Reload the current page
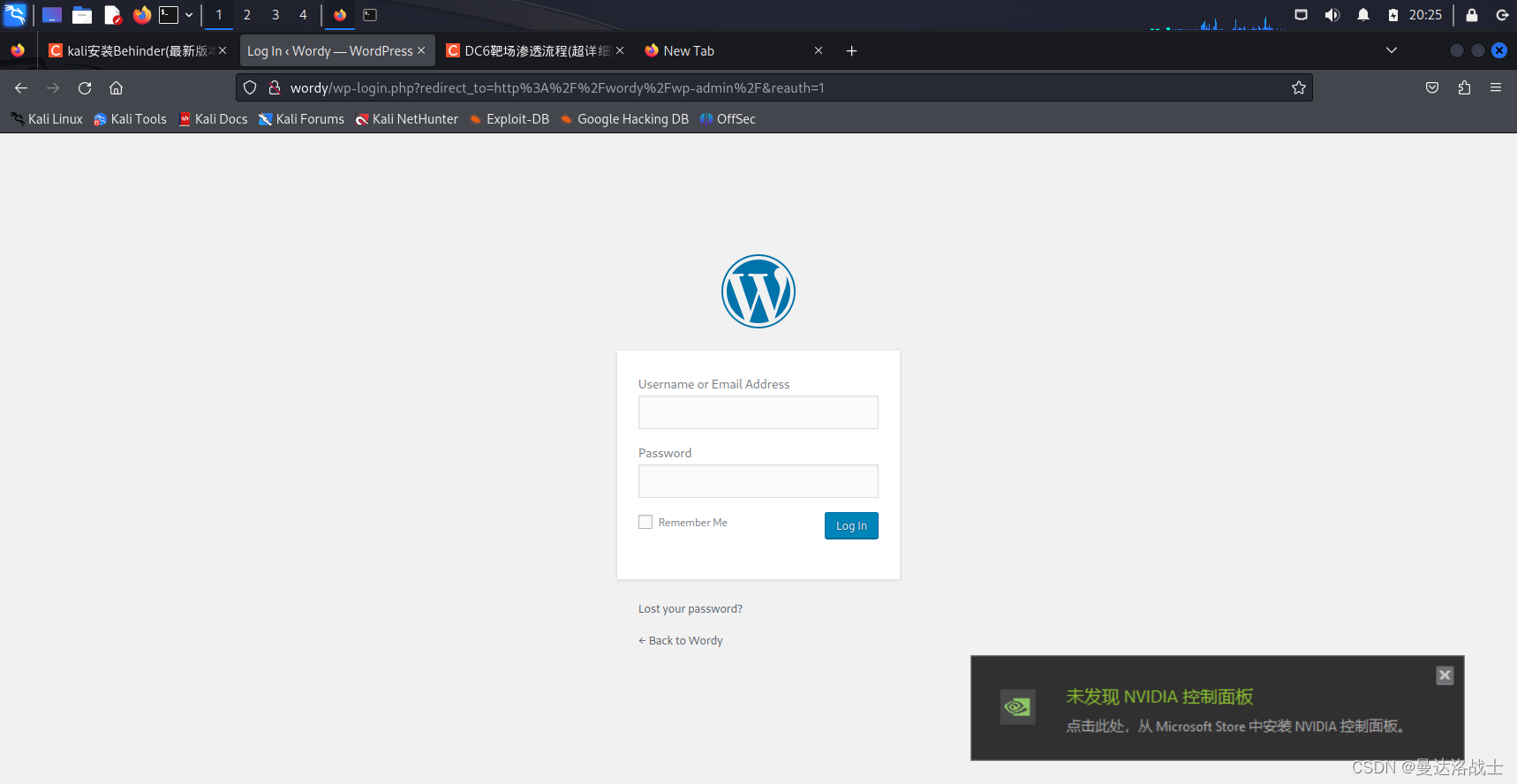 point(85,88)
